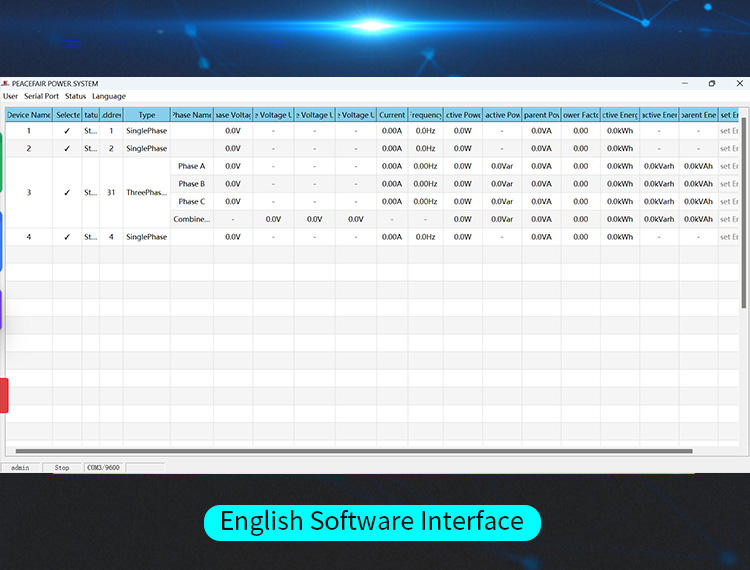750x570 pixels.
Task: Click the set Energy link in row 1
Action: (x=728, y=131)
